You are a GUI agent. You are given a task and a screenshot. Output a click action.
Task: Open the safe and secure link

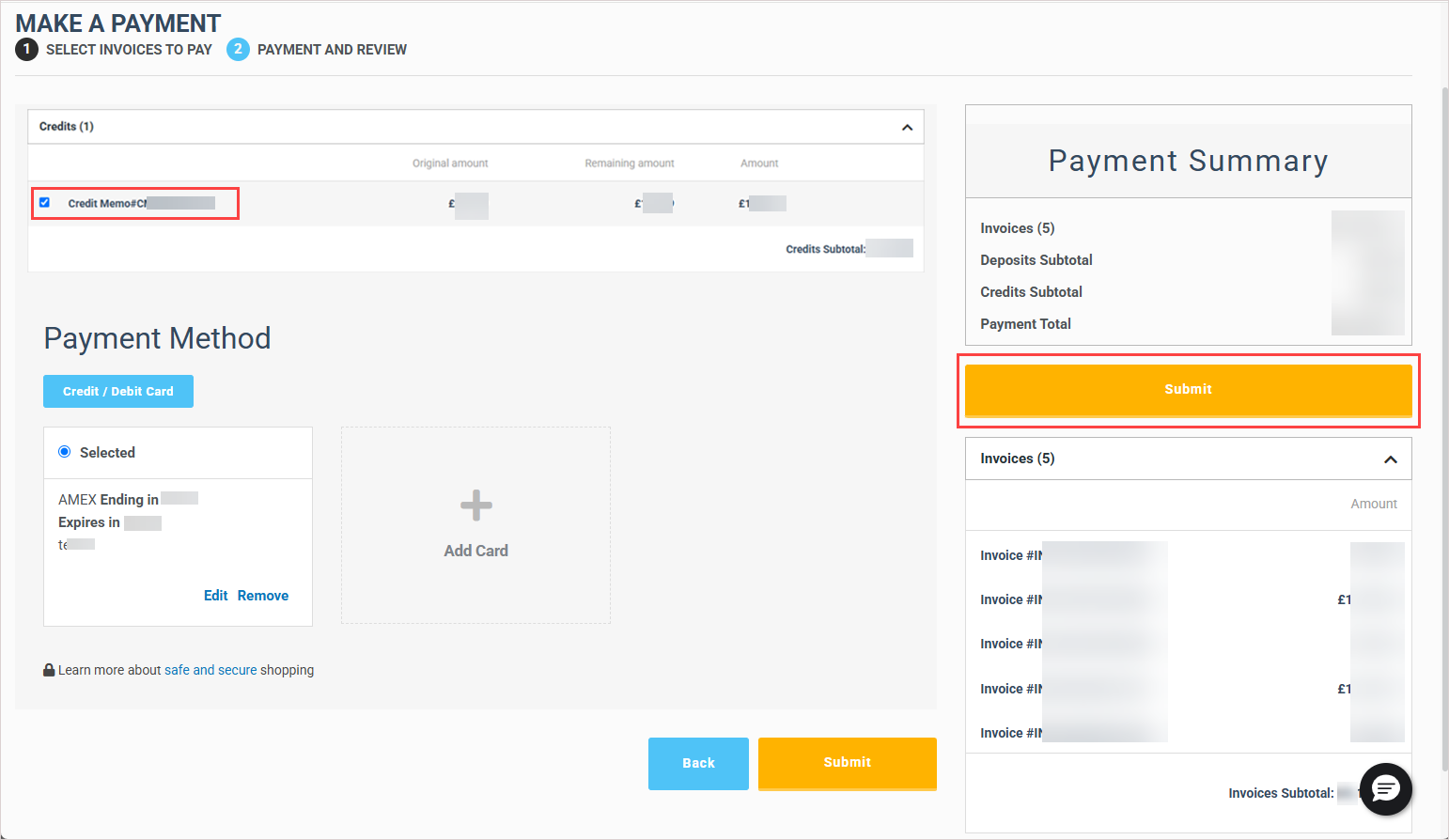[210, 670]
